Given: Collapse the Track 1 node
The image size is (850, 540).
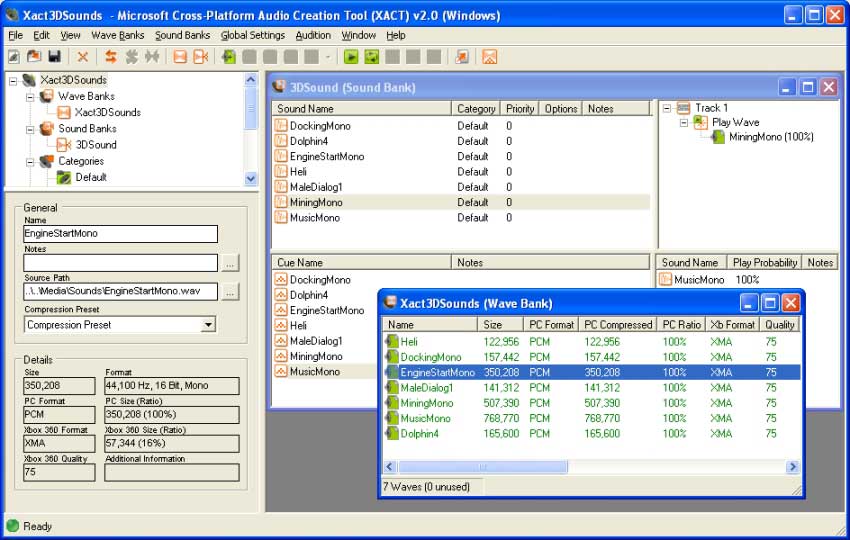Looking at the screenshot, I should click(667, 108).
